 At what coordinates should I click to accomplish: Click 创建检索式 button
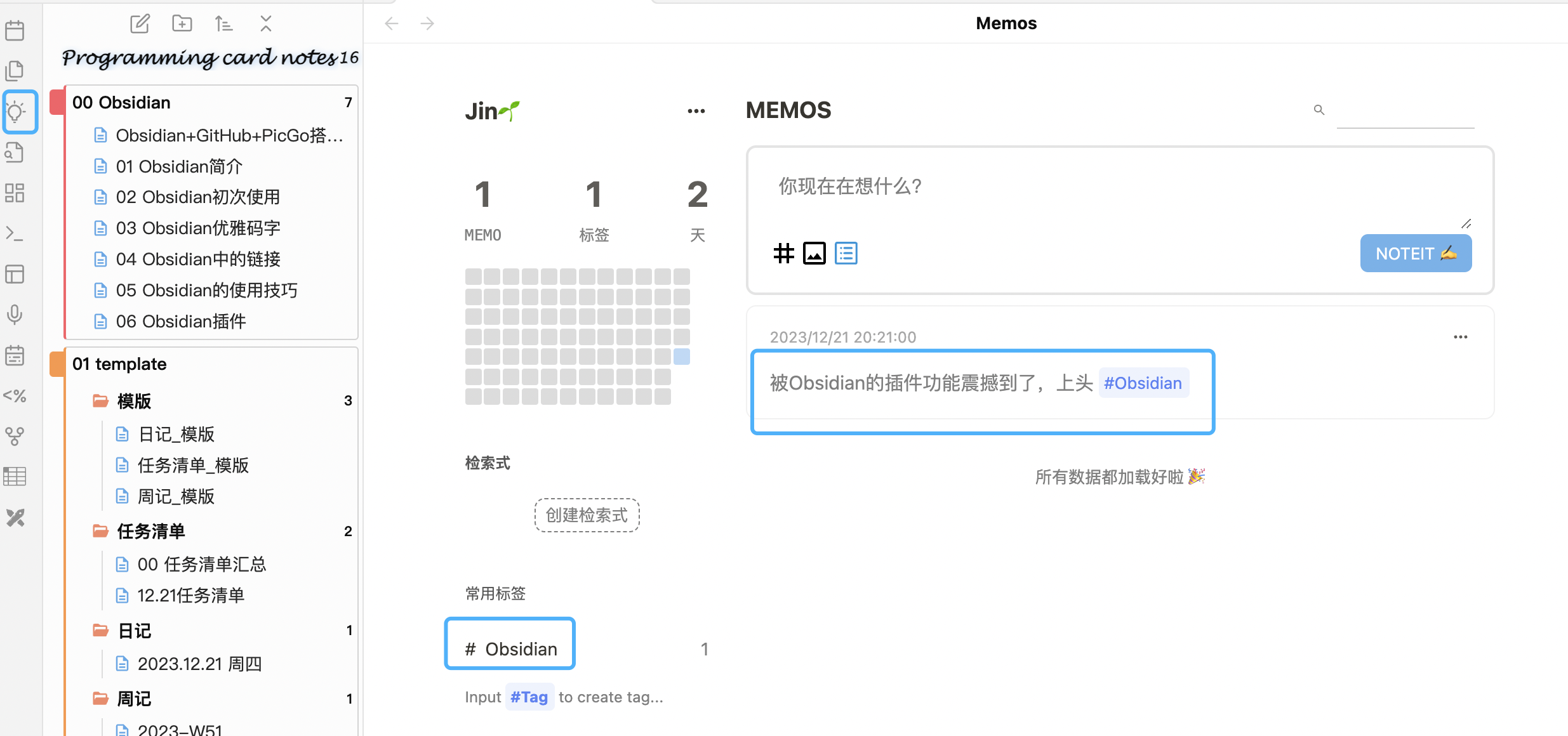click(587, 515)
